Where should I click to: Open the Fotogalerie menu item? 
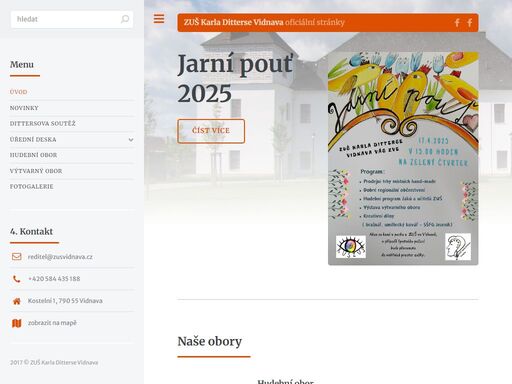pos(31,187)
